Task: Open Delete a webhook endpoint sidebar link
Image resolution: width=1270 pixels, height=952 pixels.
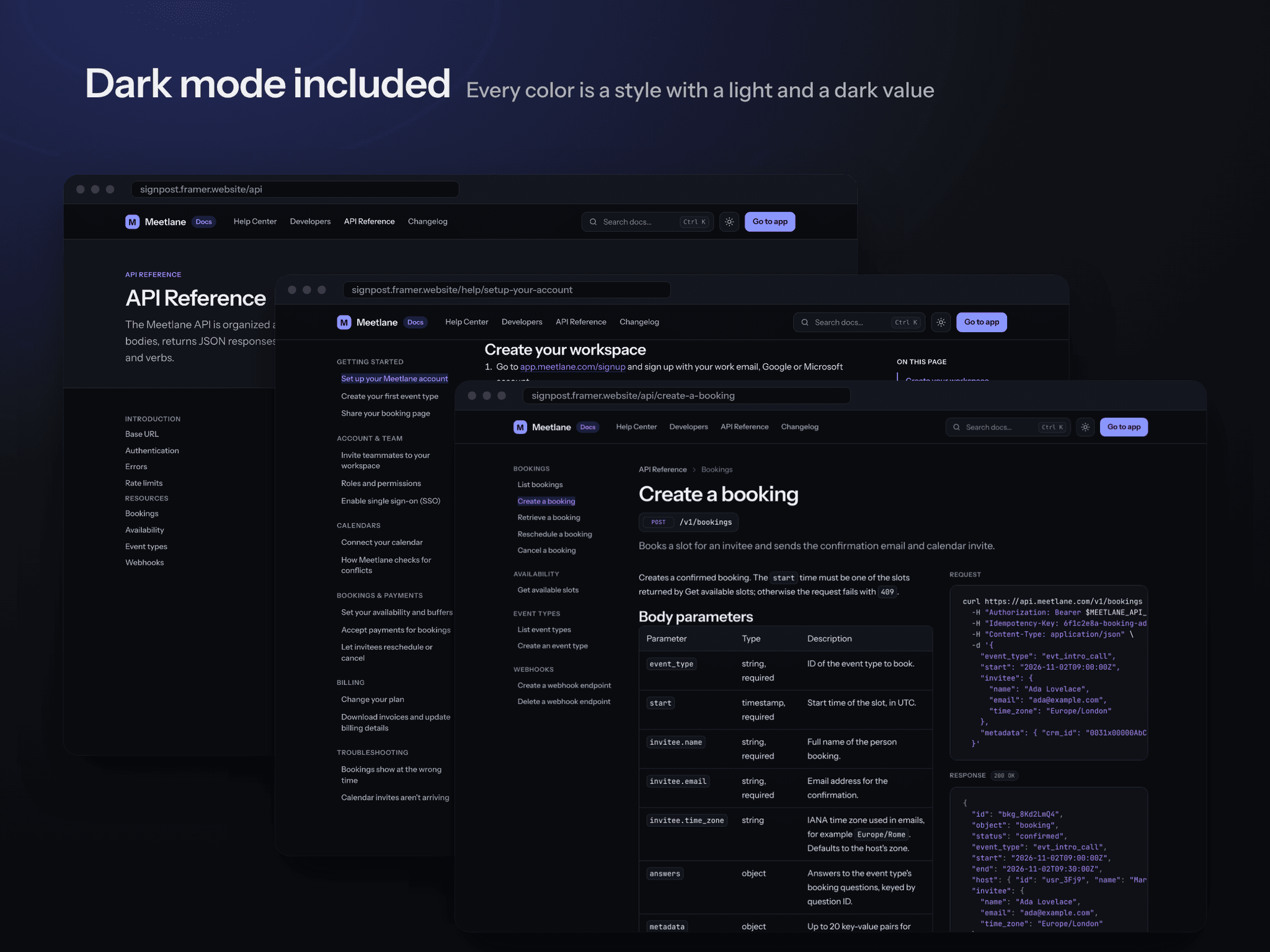Action: pyautogui.click(x=564, y=702)
